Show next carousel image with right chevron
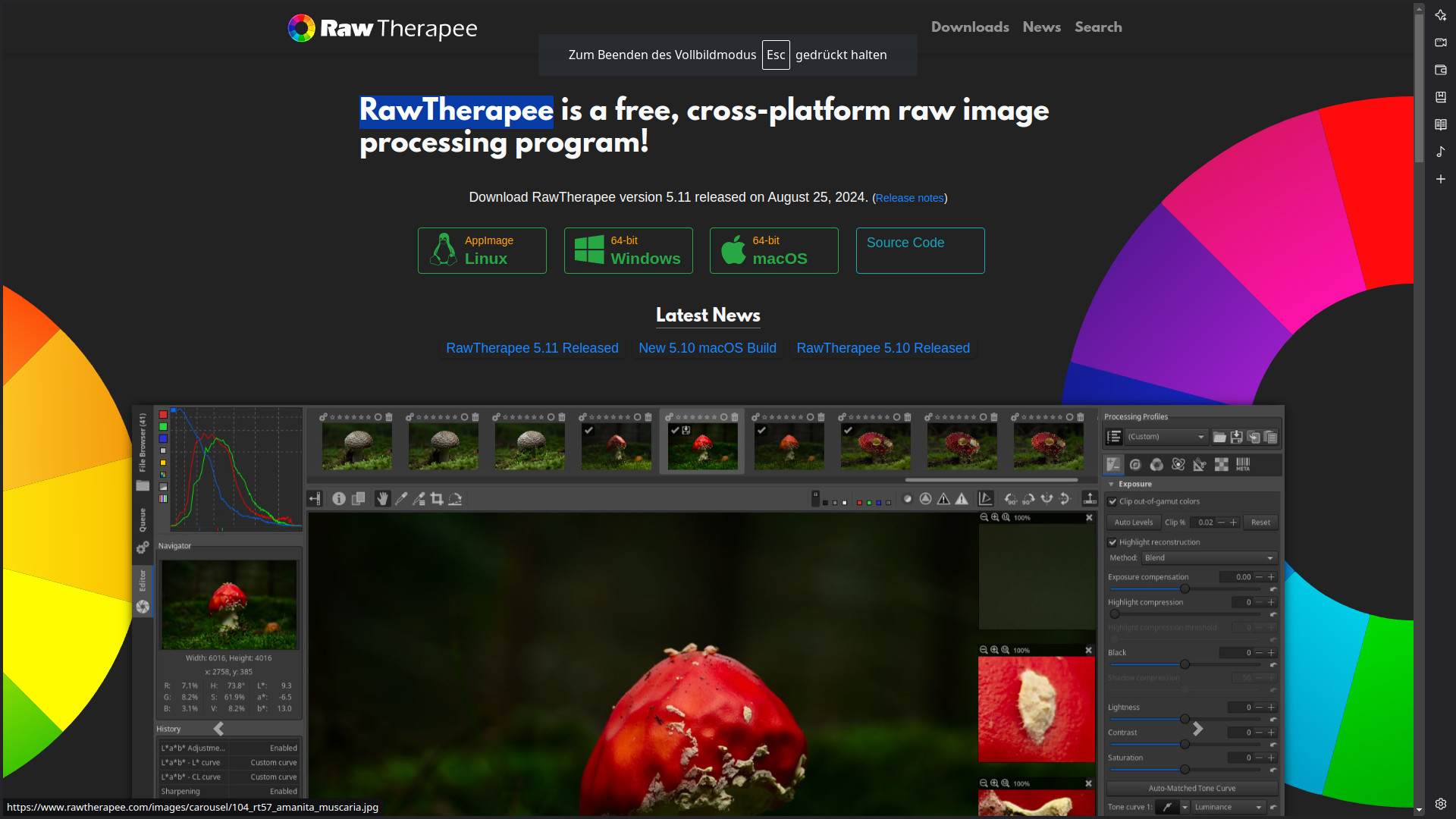 tap(1197, 729)
